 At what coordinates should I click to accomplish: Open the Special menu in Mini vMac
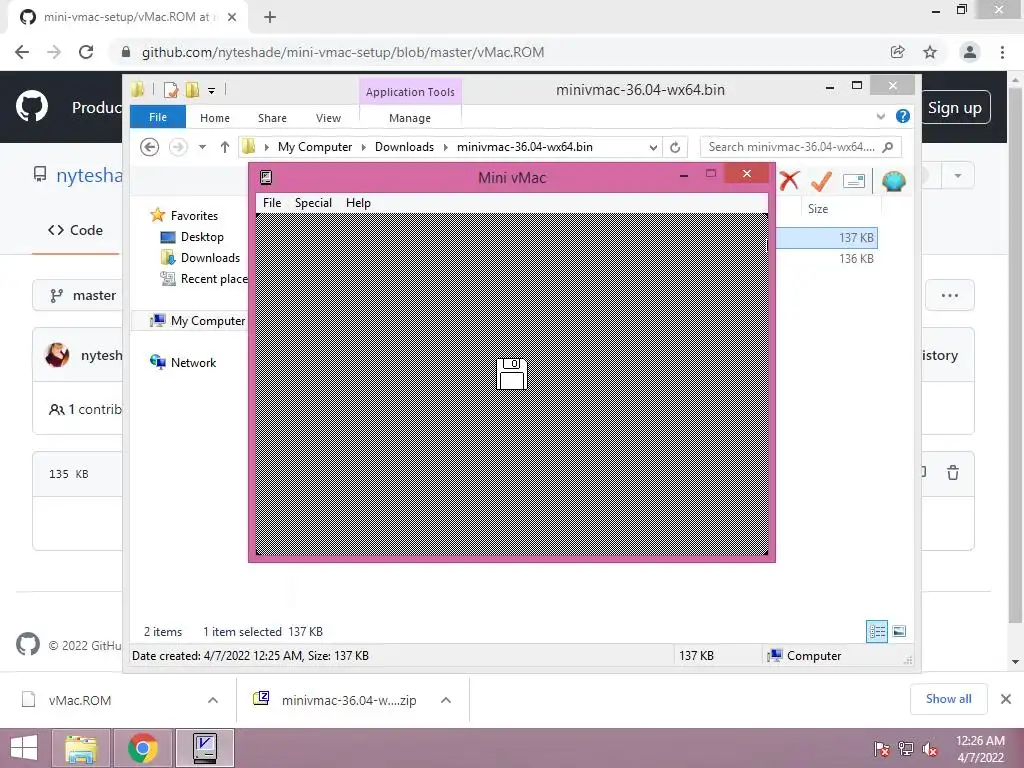313,203
